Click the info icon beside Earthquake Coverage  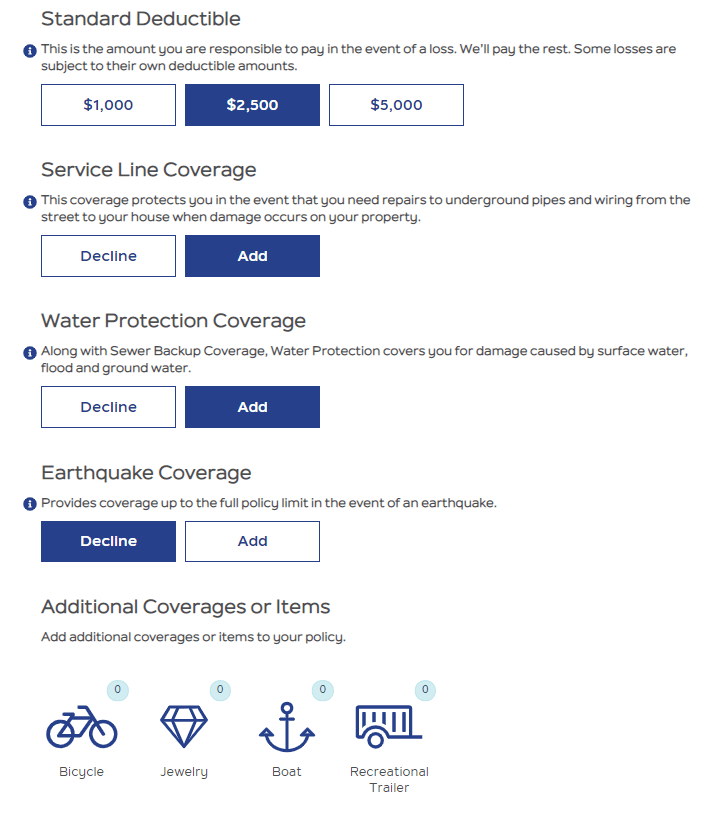tap(28, 503)
